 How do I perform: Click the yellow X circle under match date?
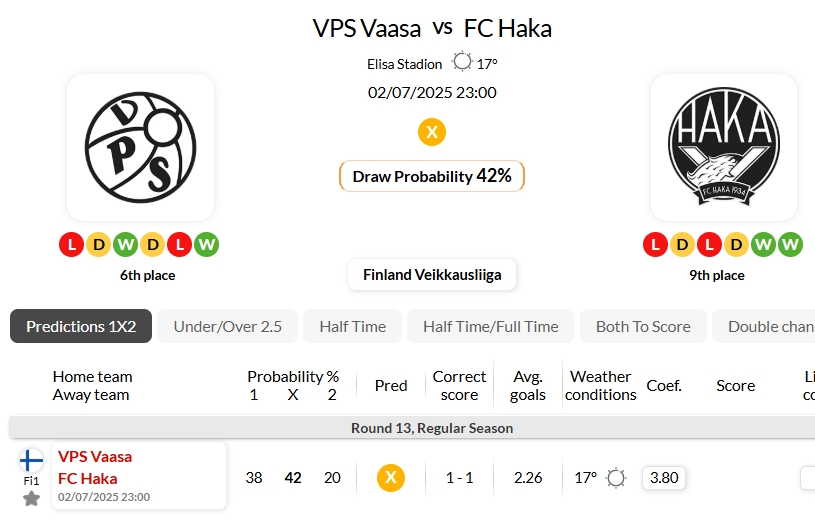point(432,132)
